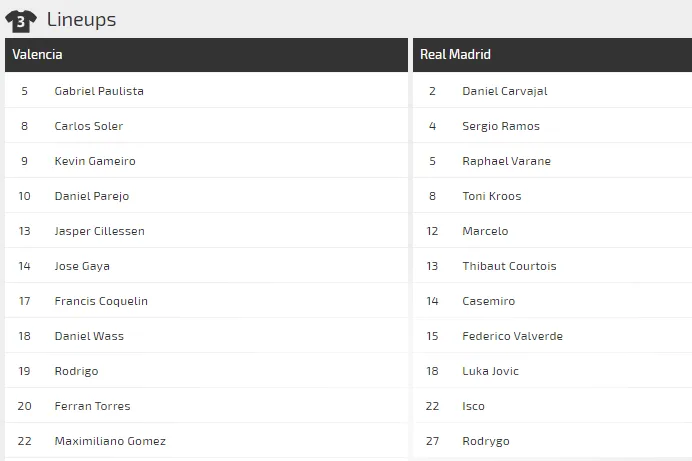Open Luka Jovic player link
Viewport: 692px width, 461px height.
490,371
